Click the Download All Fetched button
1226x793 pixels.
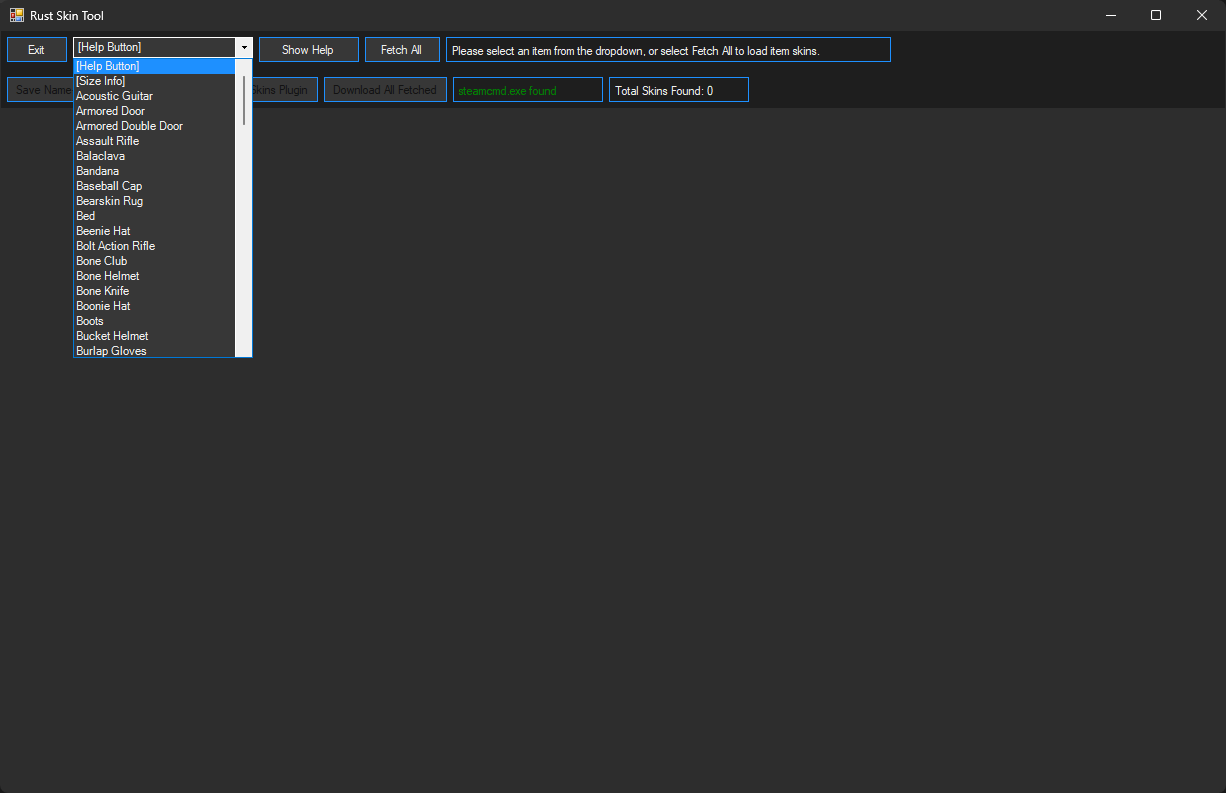pyautogui.click(x=385, y=90)
